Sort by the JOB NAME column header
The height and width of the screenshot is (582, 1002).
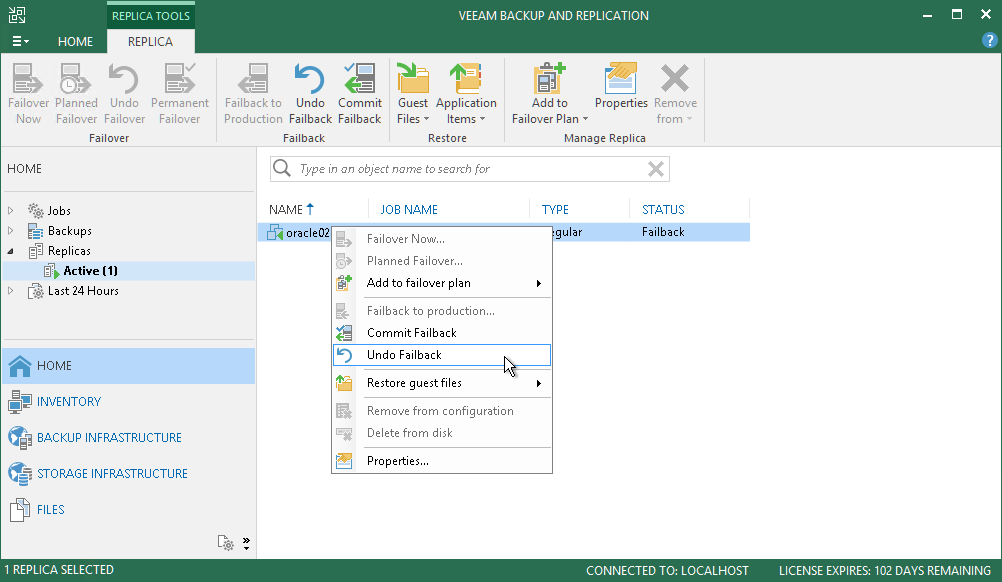[x=409, y=210]
